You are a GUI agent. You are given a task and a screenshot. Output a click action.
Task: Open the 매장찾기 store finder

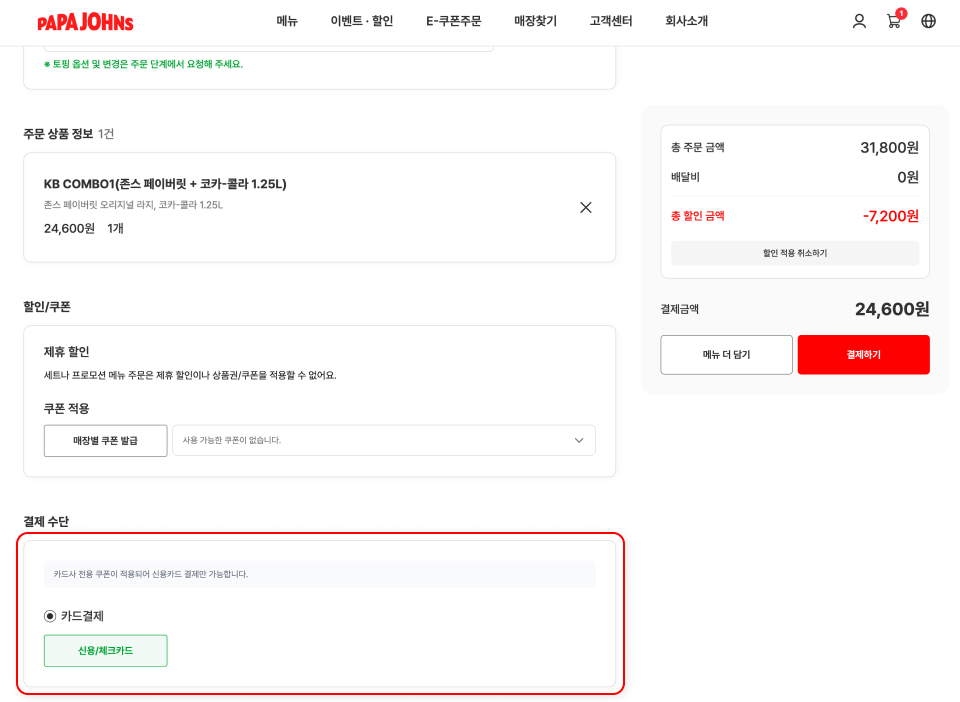pyautogui.click(x=535, y=21)
